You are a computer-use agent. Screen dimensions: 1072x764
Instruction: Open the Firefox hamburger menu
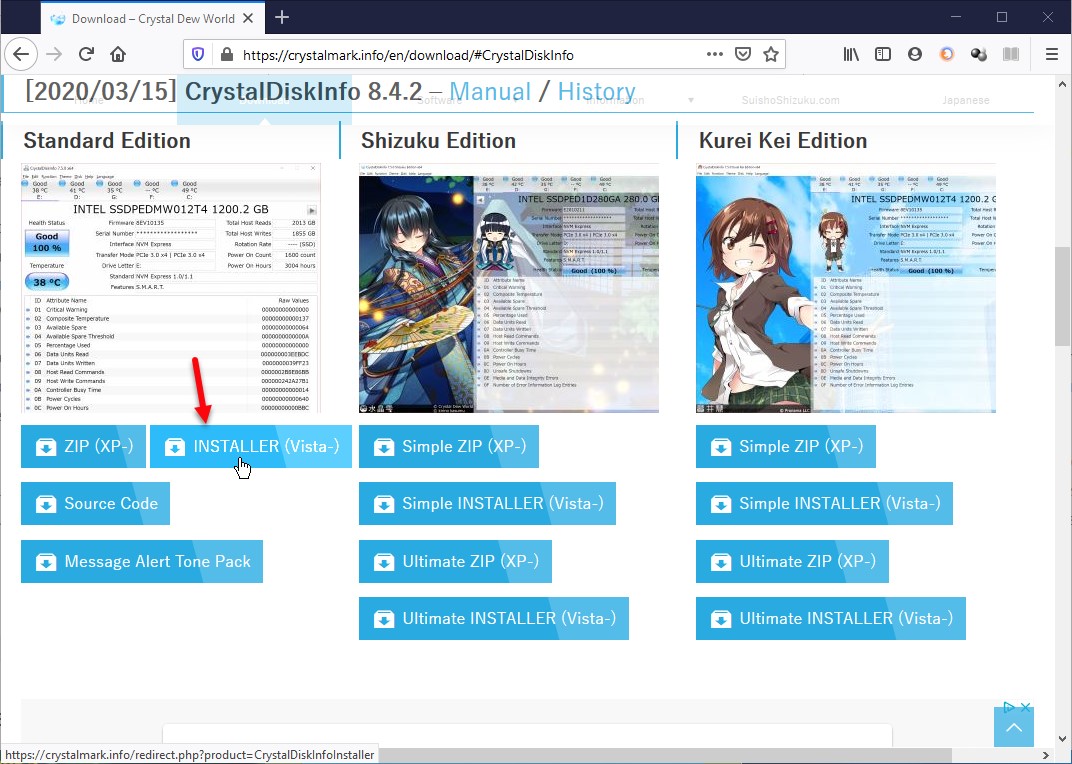[1052, 54]
